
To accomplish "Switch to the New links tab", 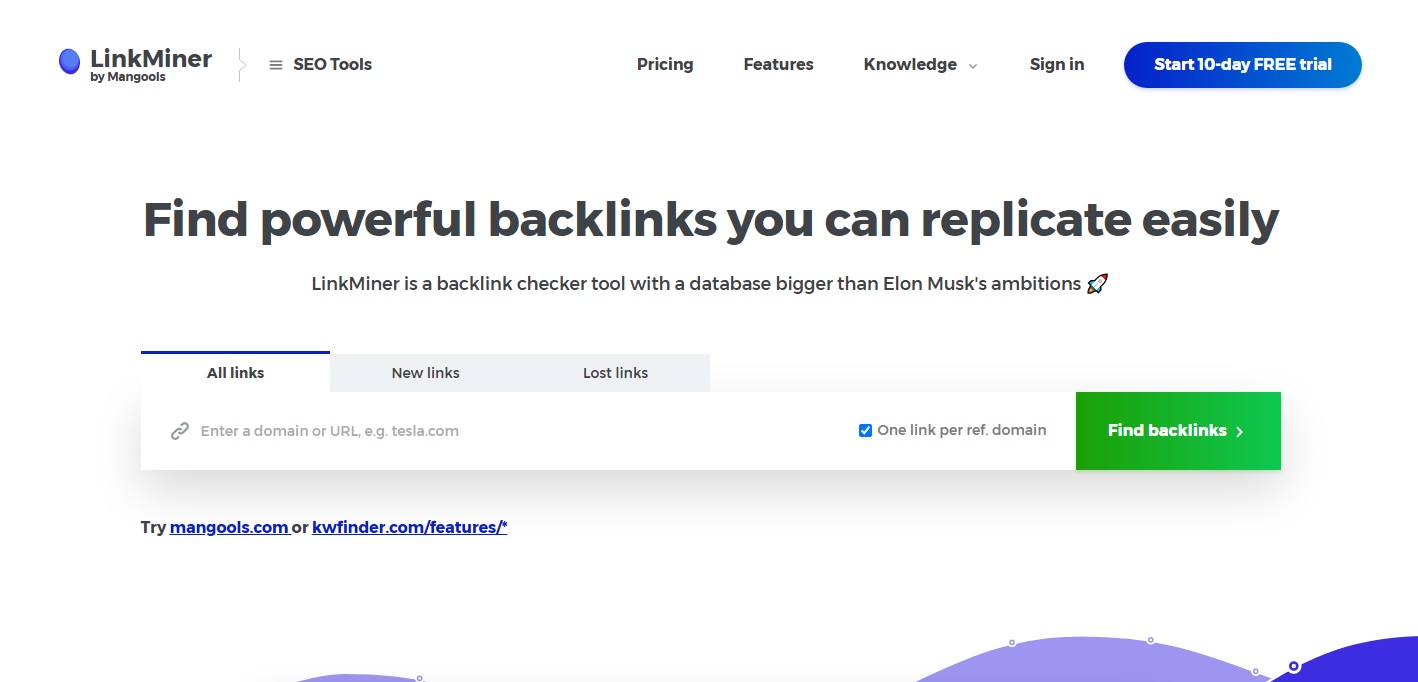I will 425,373.
